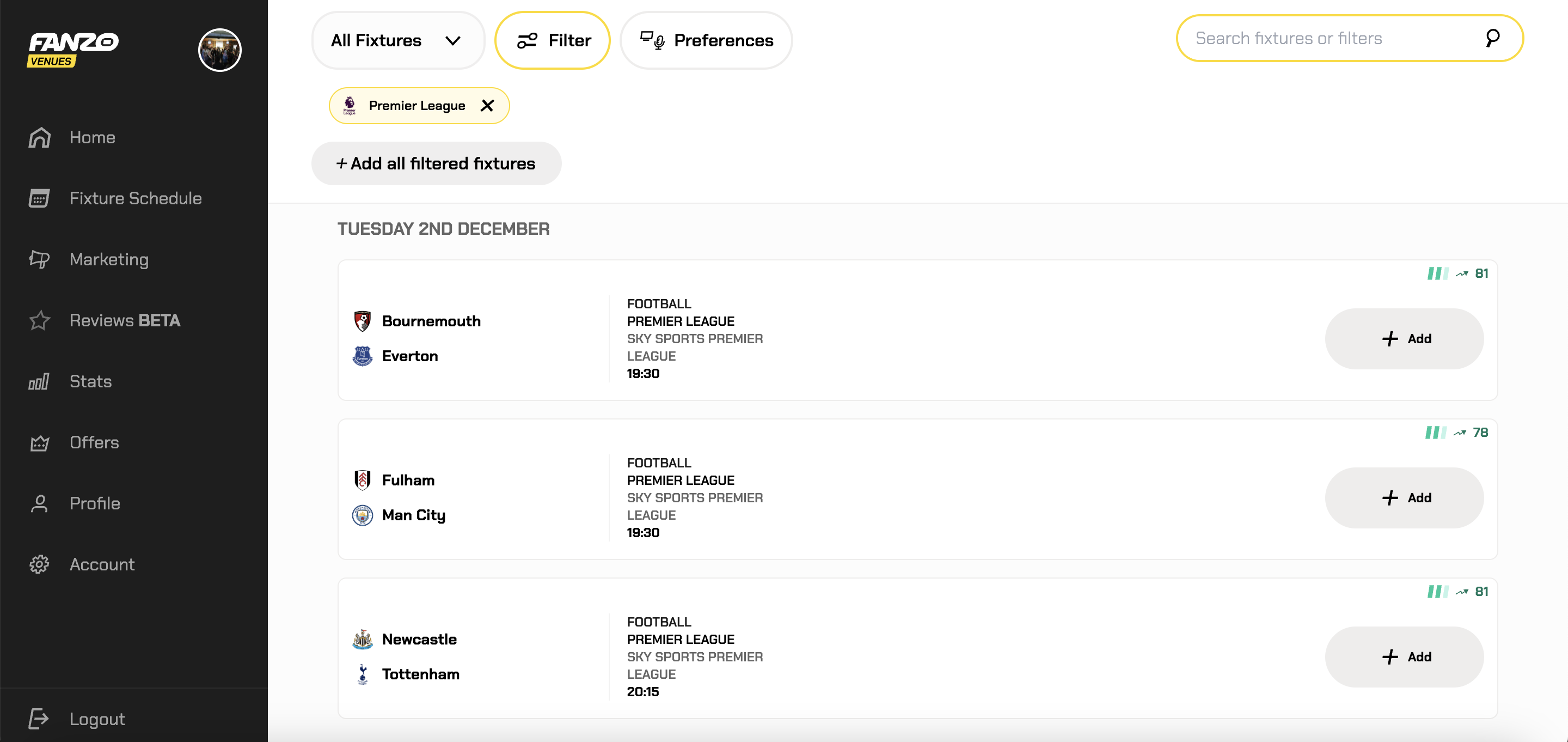Open the Offers crown icon
The image size is (1568, 742).
(x=40, y=443)
